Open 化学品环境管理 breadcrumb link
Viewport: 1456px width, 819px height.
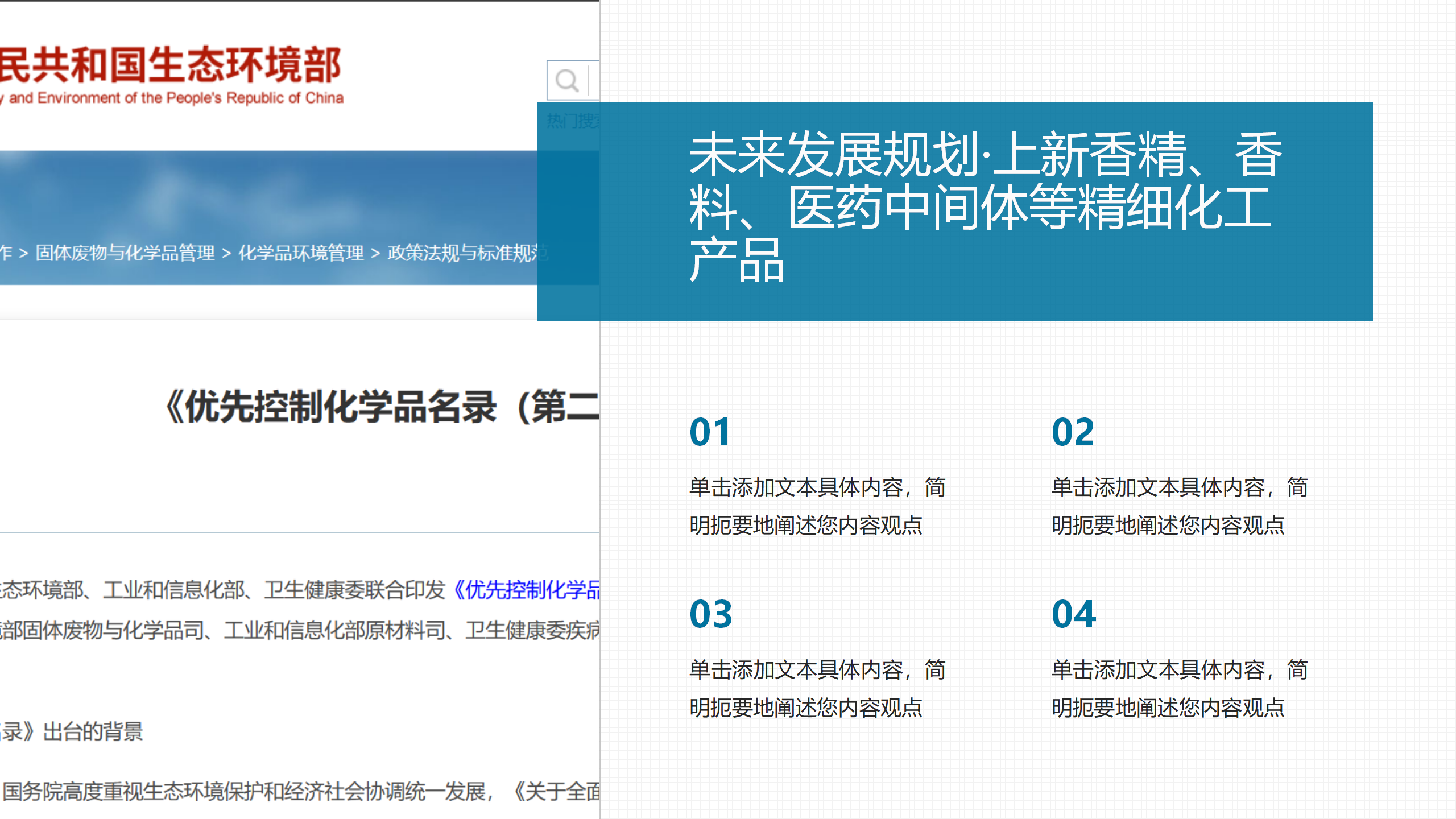click(x=301, y=253)
